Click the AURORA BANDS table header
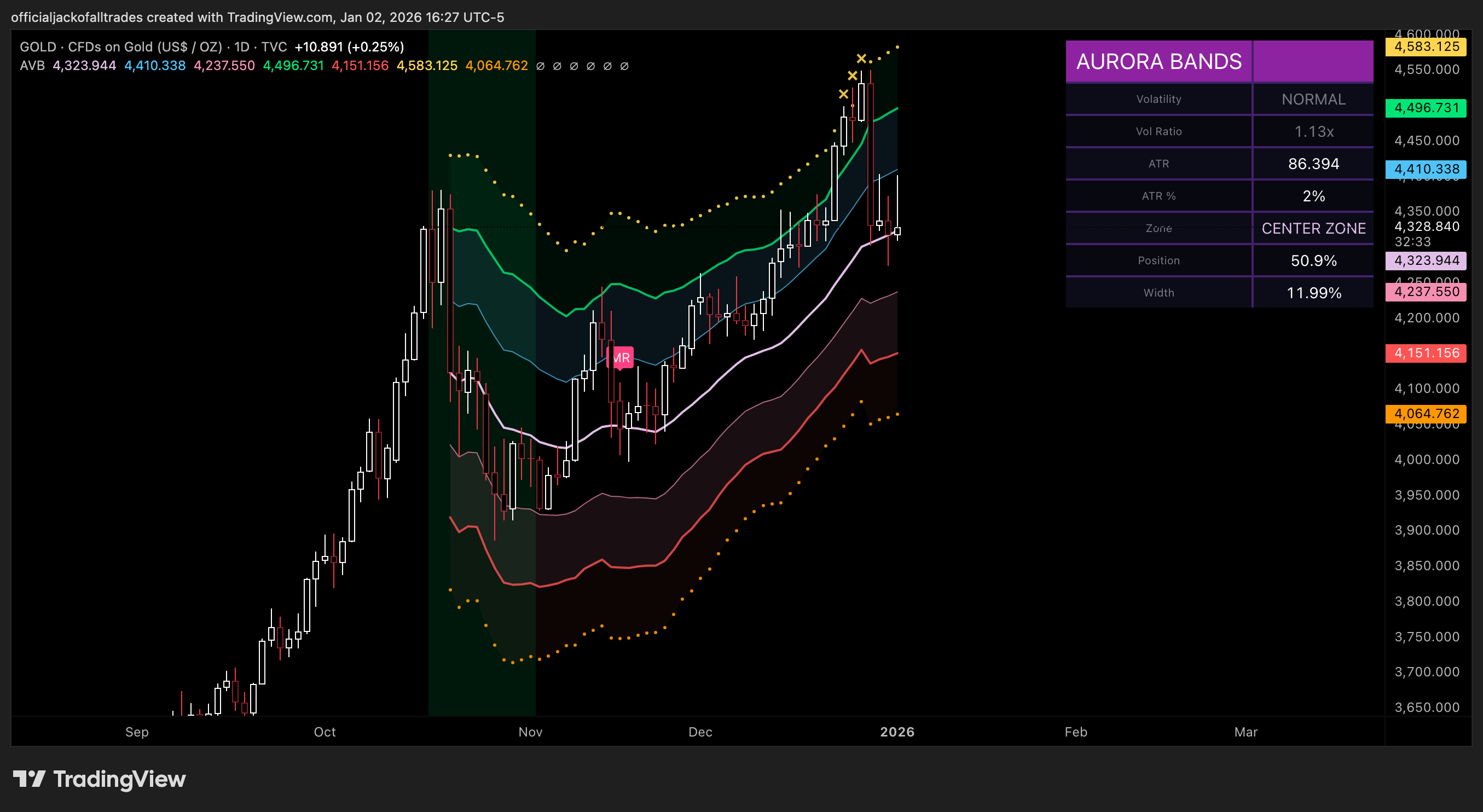Screen dimensions: 1483x812 tap(1159, 62)
